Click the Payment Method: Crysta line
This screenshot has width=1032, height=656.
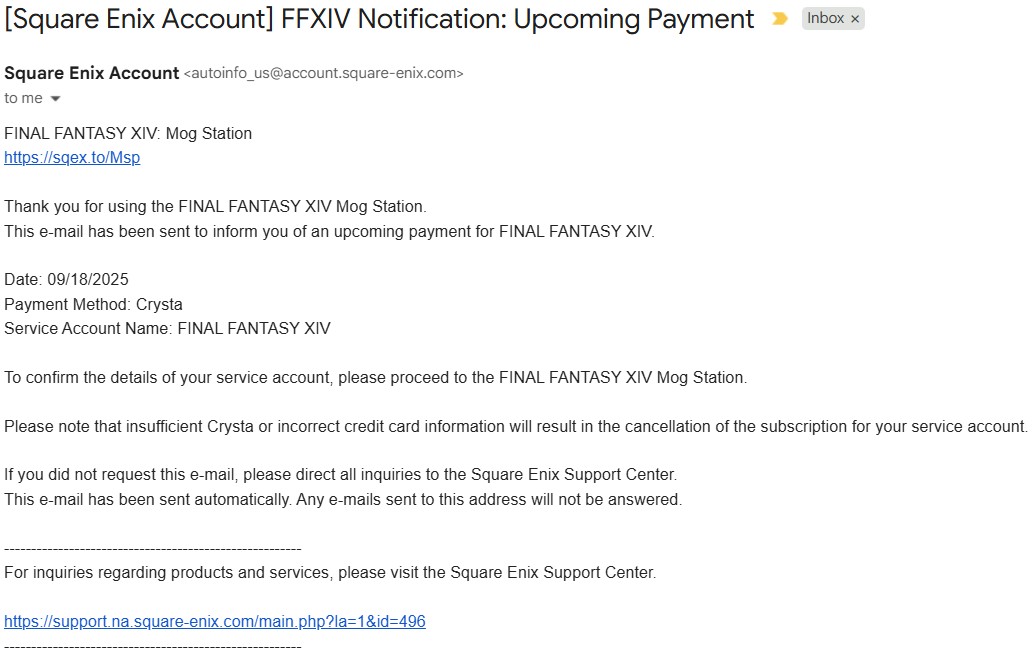click(x=93, y=304)
